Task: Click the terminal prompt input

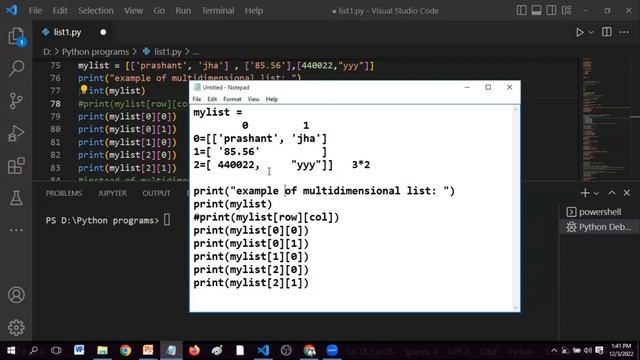Action: click(167, 220)
